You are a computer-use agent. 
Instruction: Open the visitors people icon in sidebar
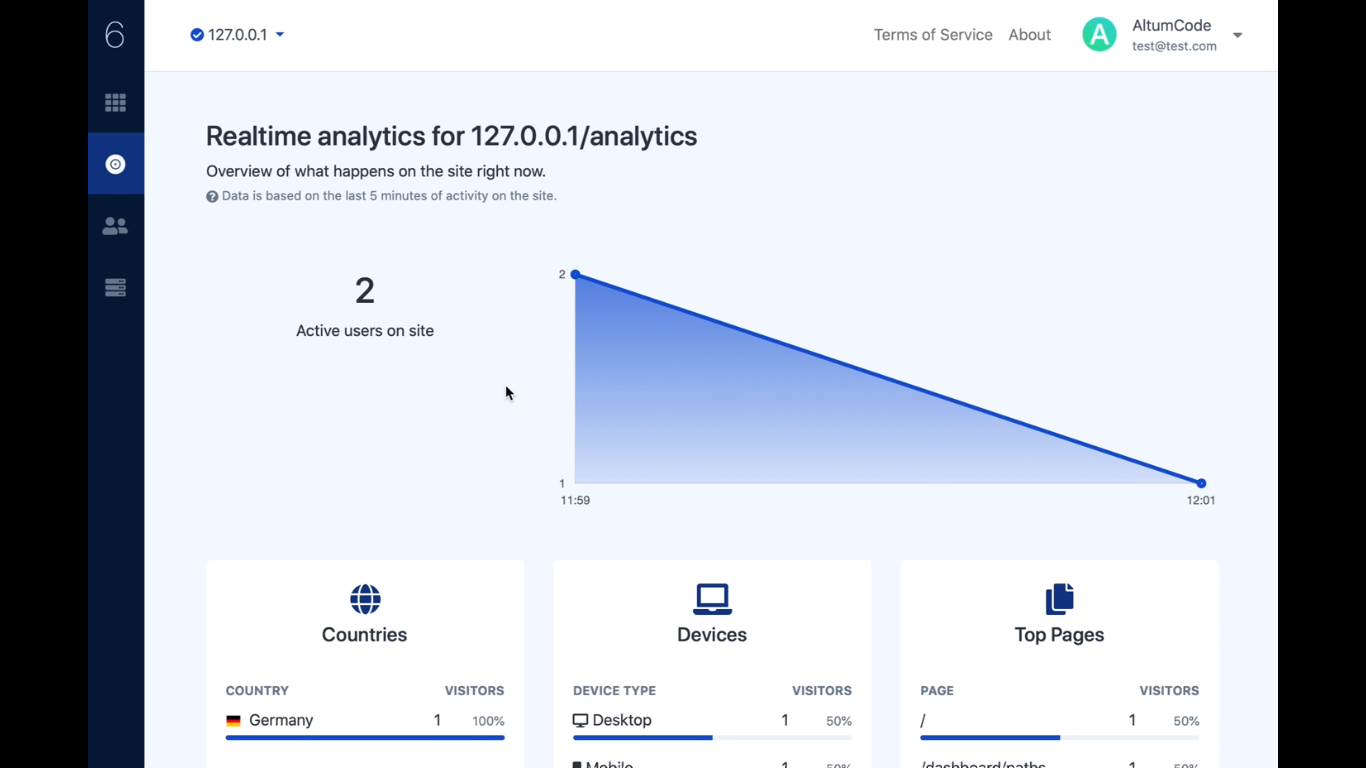point(115,226)
